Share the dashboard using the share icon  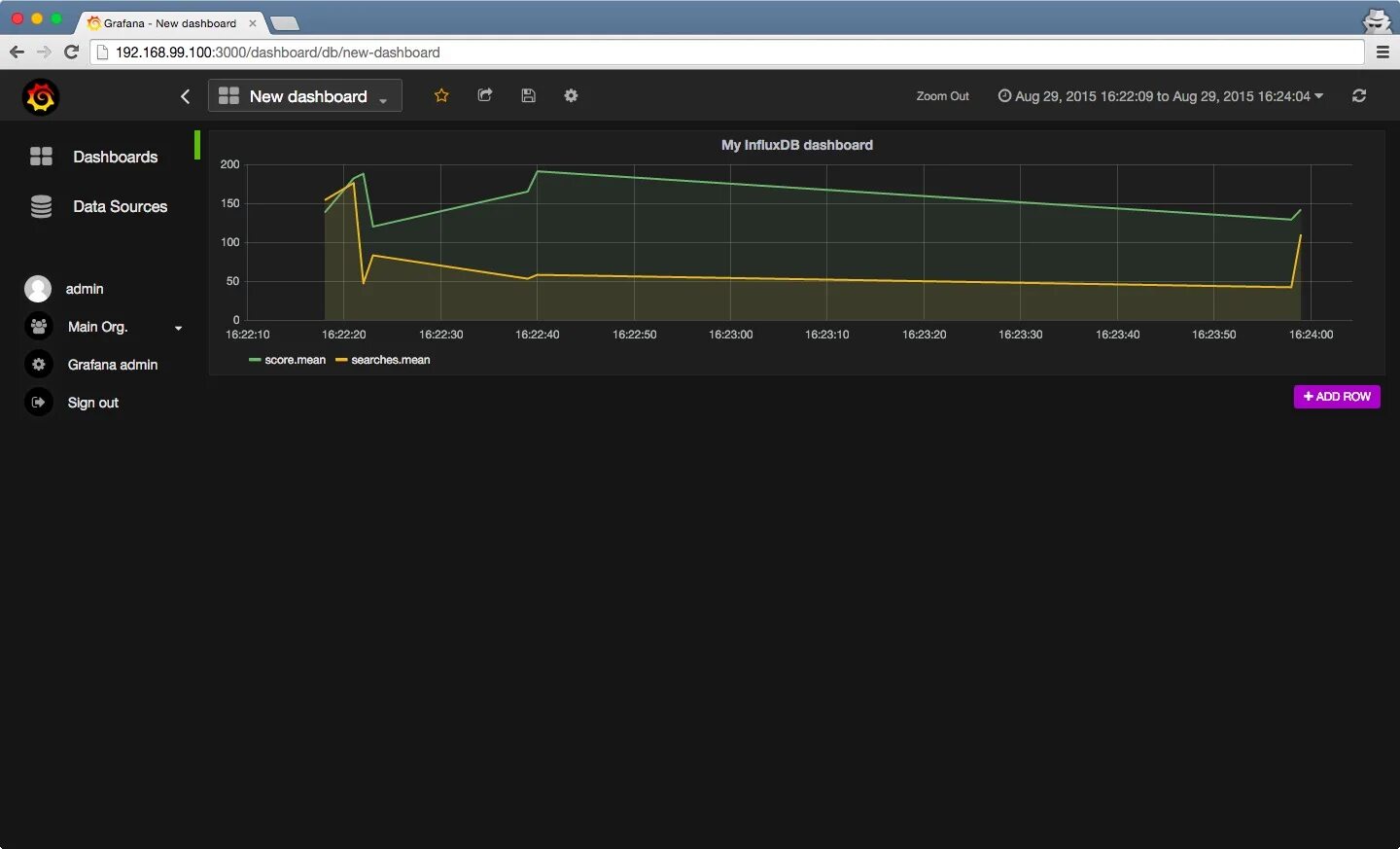pos(485,95)
